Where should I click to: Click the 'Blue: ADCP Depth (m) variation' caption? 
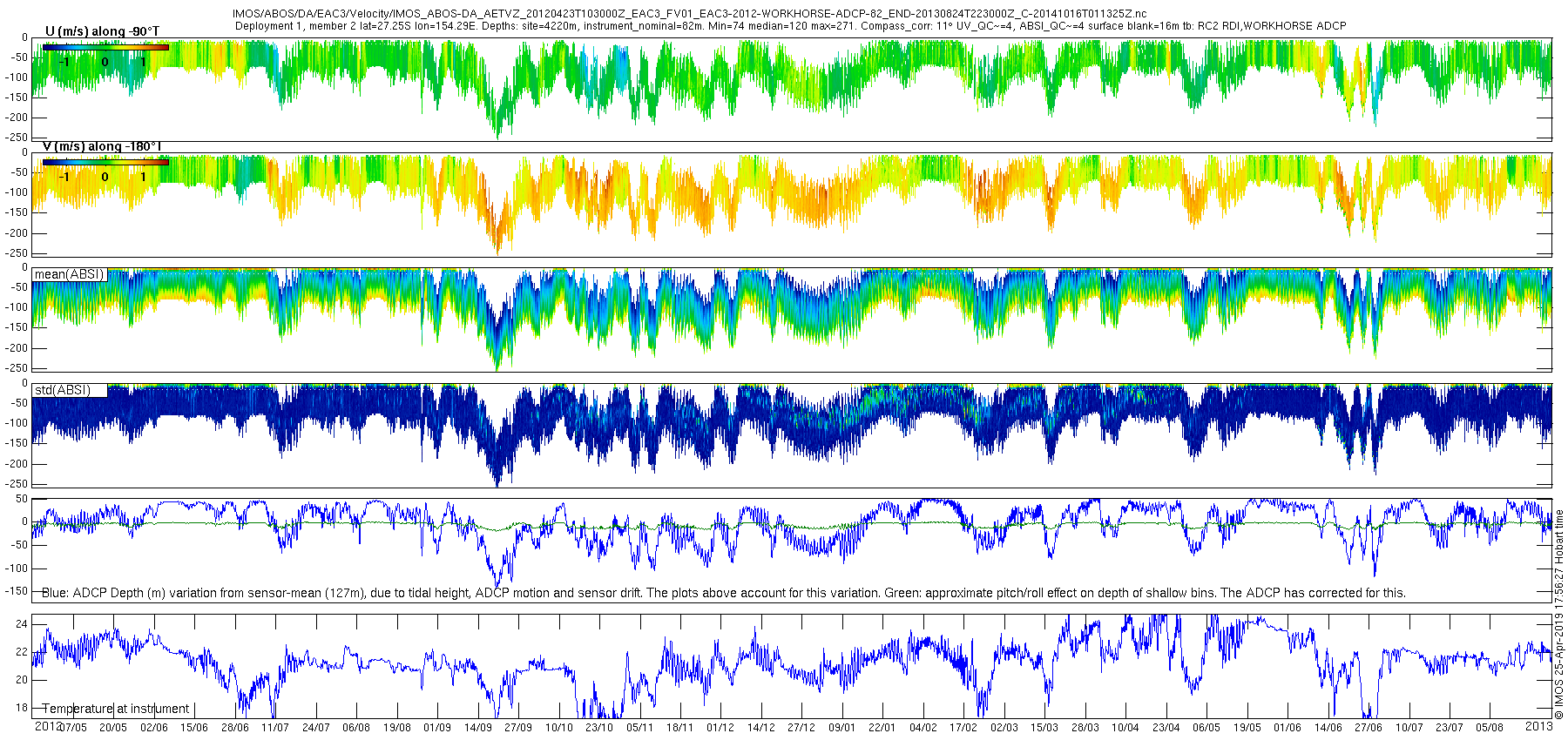(724, 593)
